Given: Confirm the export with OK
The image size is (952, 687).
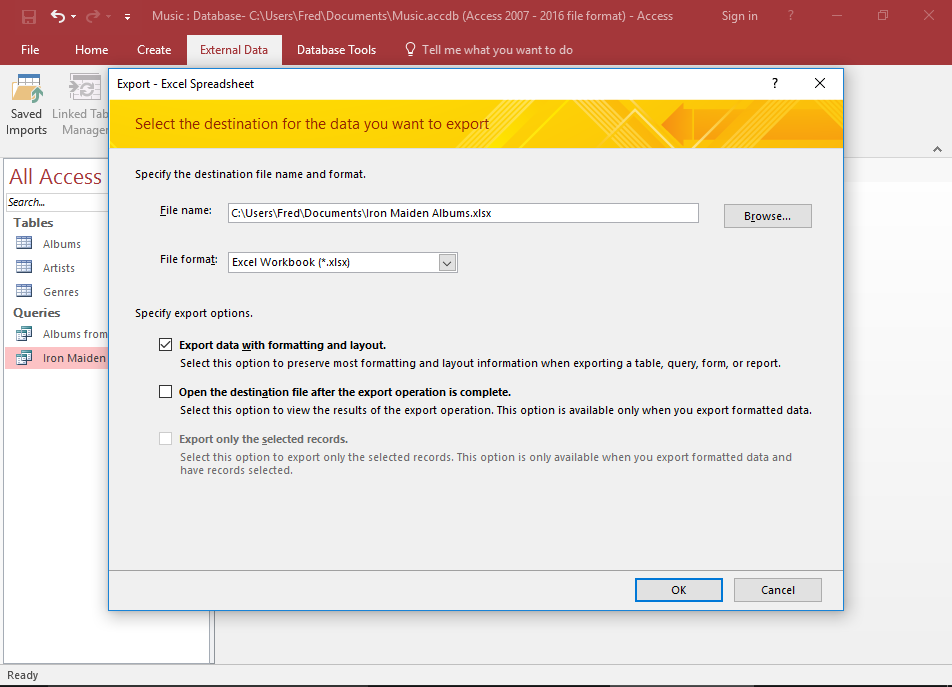Looking at the screenshot, I should (x=678, y=589).
